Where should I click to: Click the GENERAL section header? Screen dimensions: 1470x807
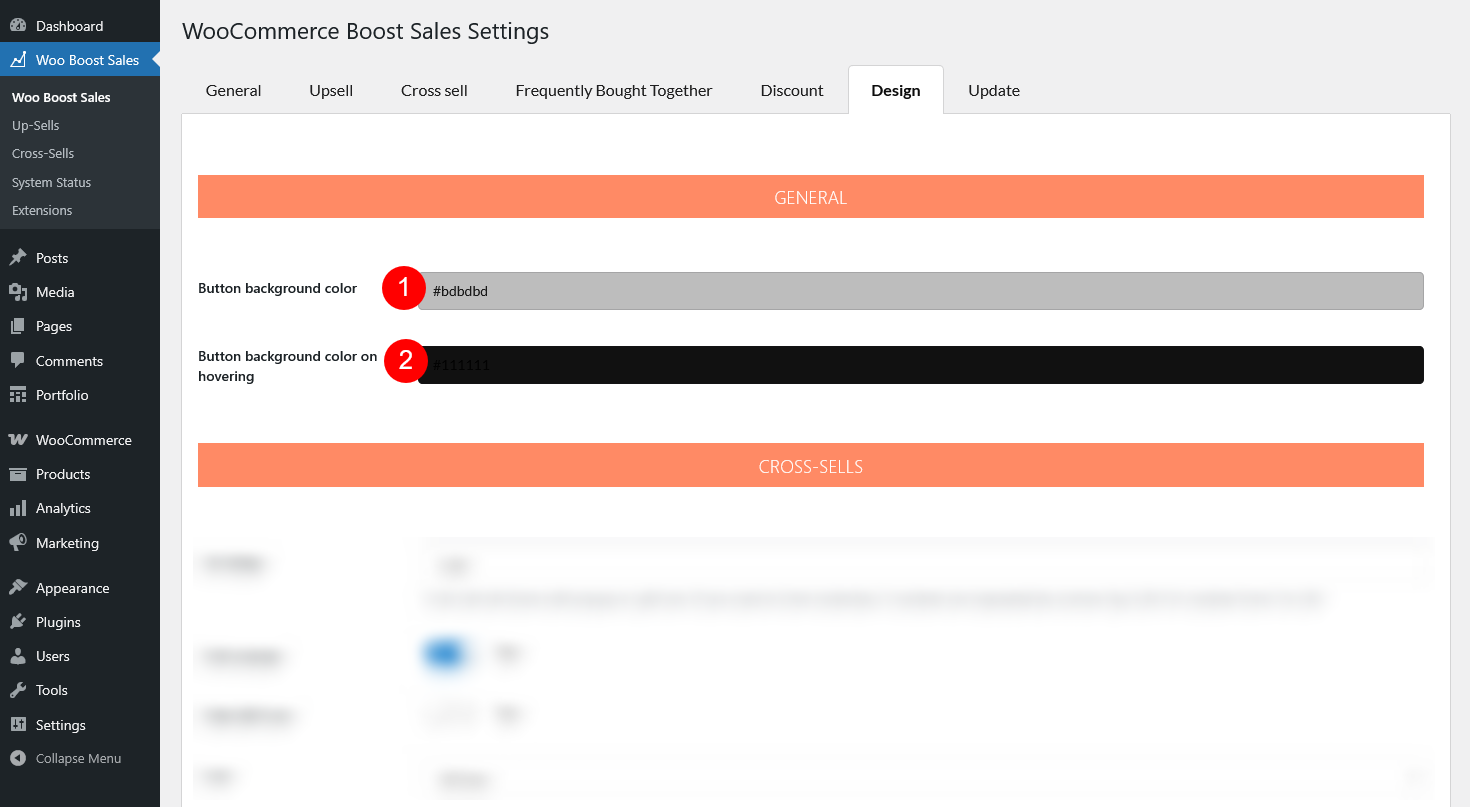point(811,197)
